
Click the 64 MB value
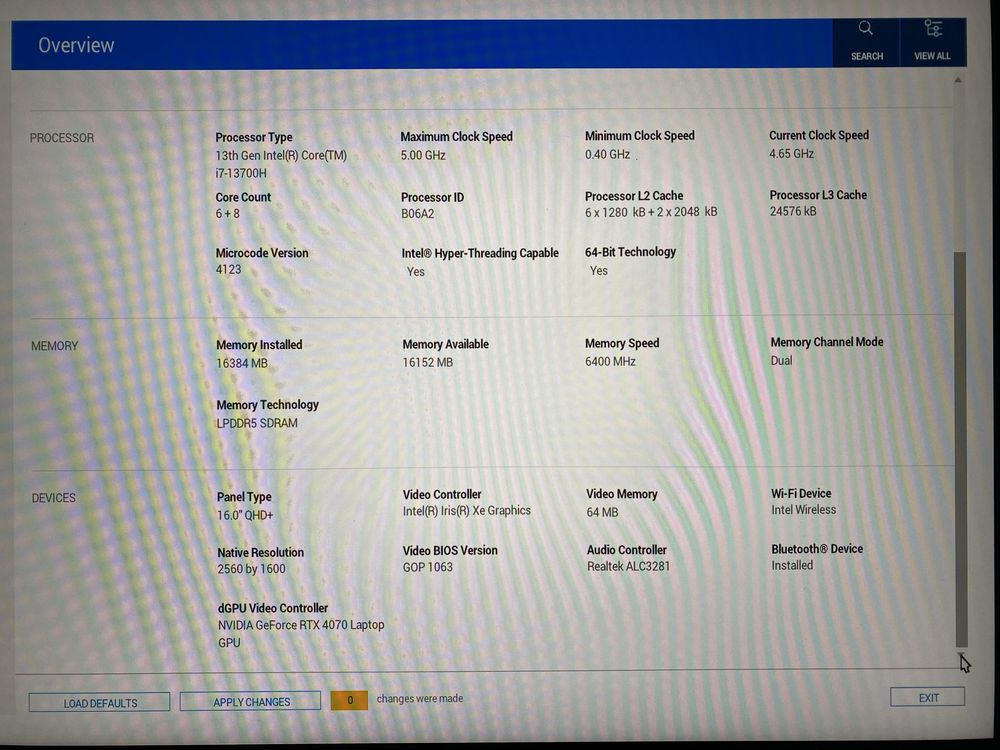[x=602, y=512]
